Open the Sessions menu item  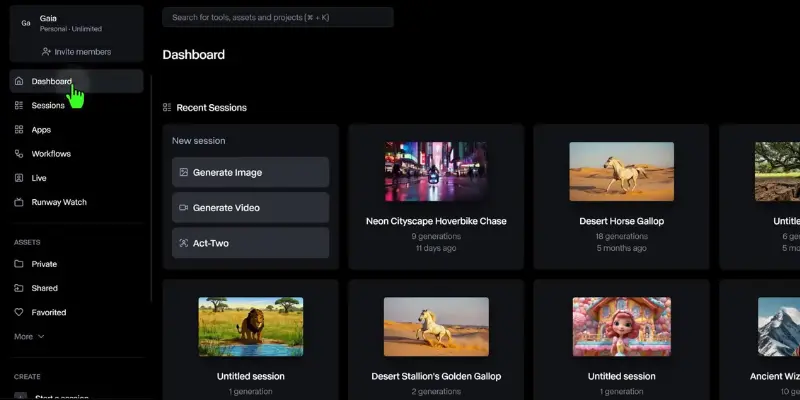click(77, 106)
